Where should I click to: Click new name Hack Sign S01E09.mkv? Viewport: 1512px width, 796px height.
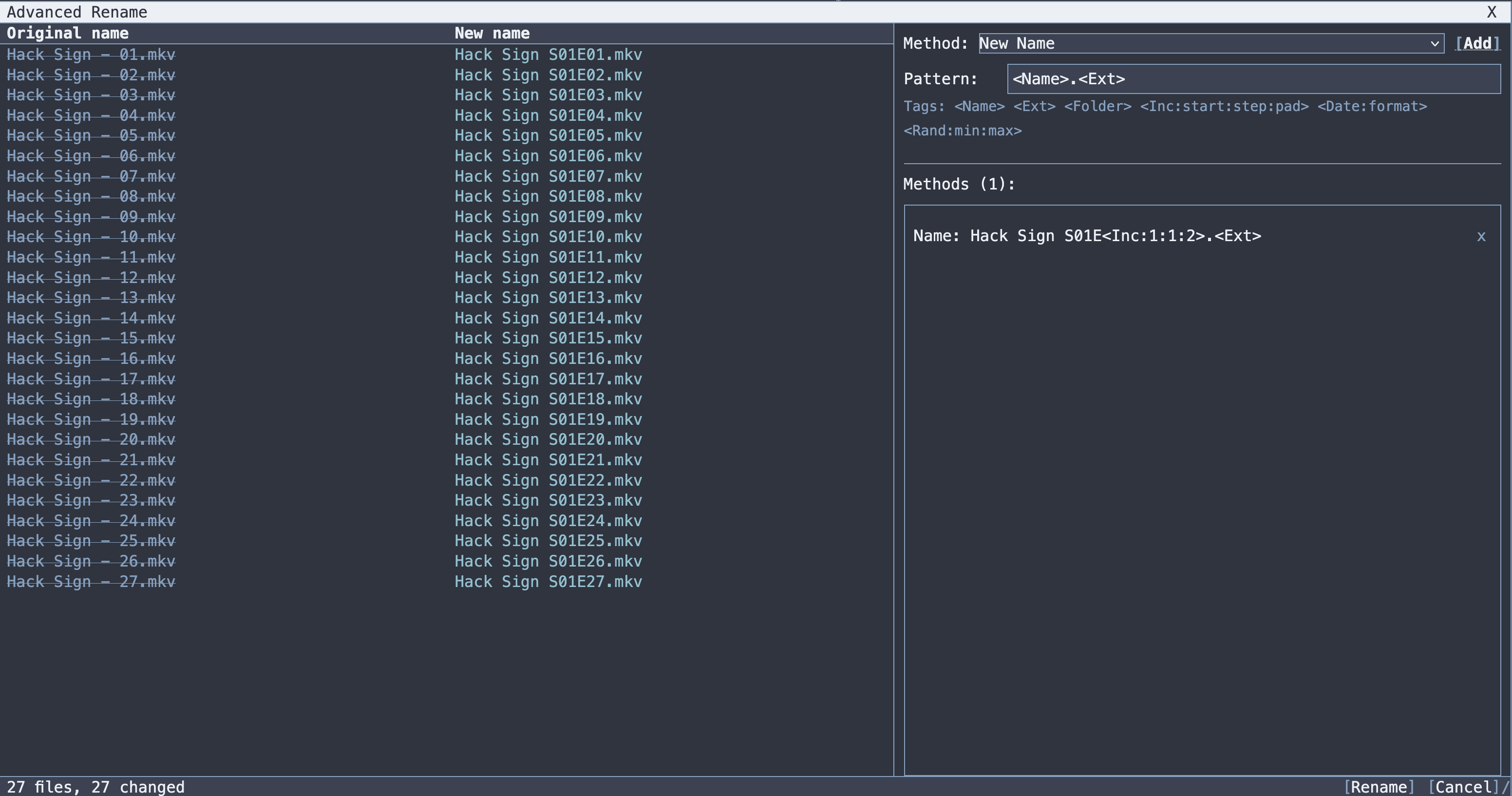(548, 217)
